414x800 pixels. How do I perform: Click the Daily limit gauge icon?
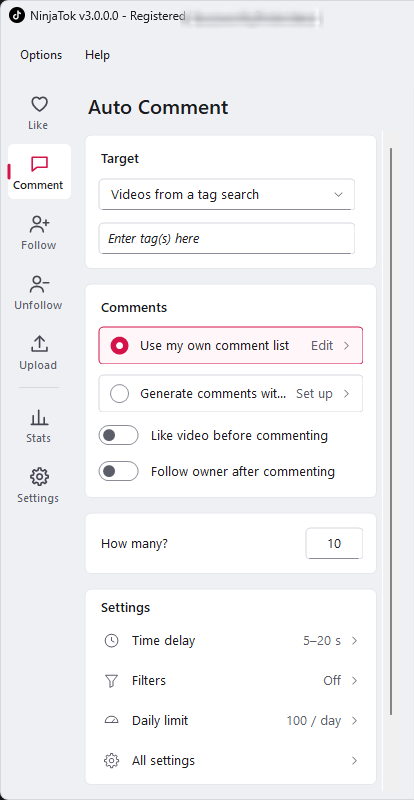pyautogui.click(x=111, y=720)
